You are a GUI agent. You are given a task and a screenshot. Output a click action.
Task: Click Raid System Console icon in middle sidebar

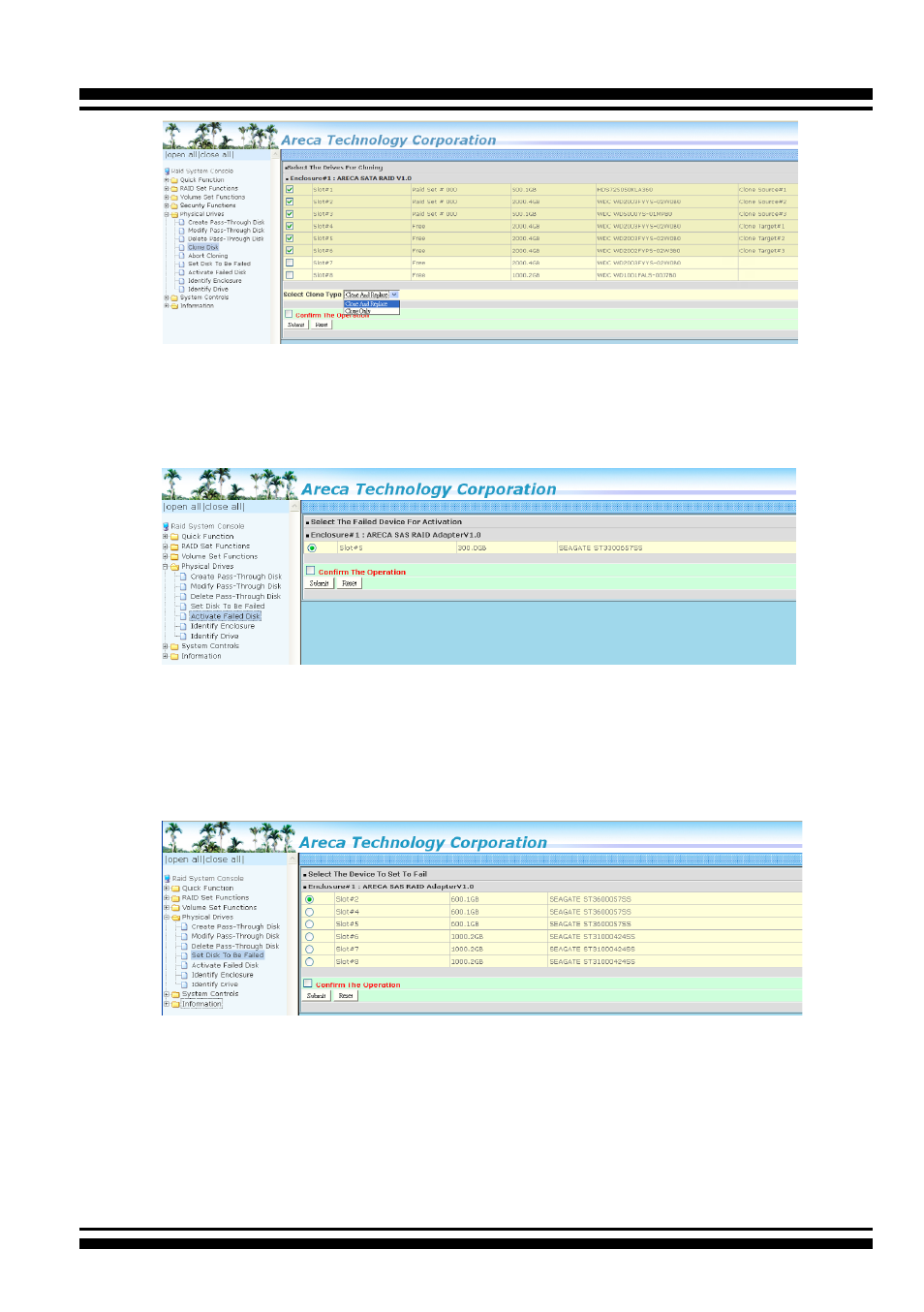point(166,526)
